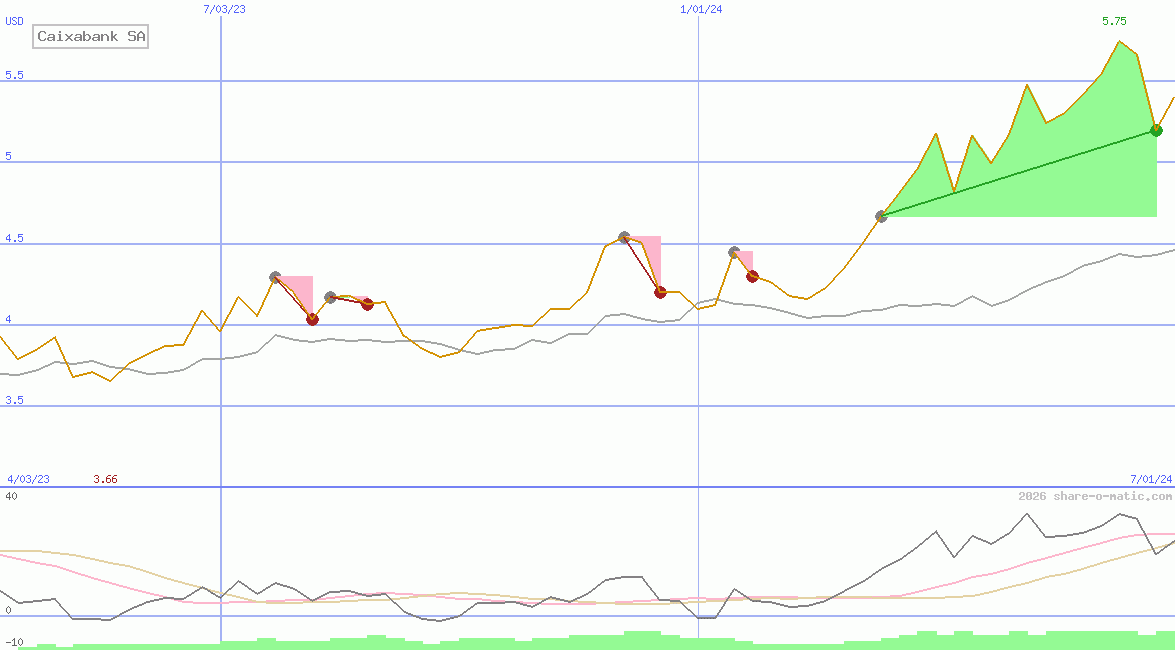This screenshot has height=650, width=1175.
Task: Click the red 3.66 price value
Action: click(104, 478)
